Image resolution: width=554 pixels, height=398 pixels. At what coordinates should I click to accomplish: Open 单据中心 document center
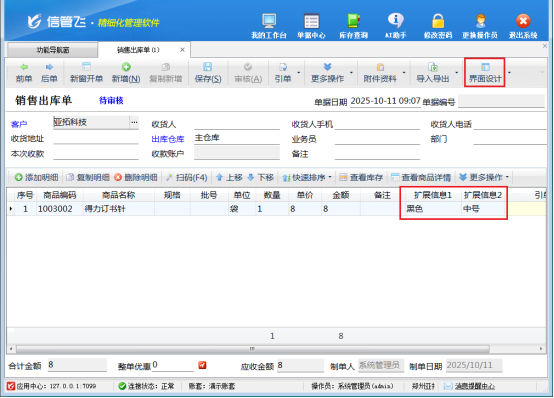(311, 25)
